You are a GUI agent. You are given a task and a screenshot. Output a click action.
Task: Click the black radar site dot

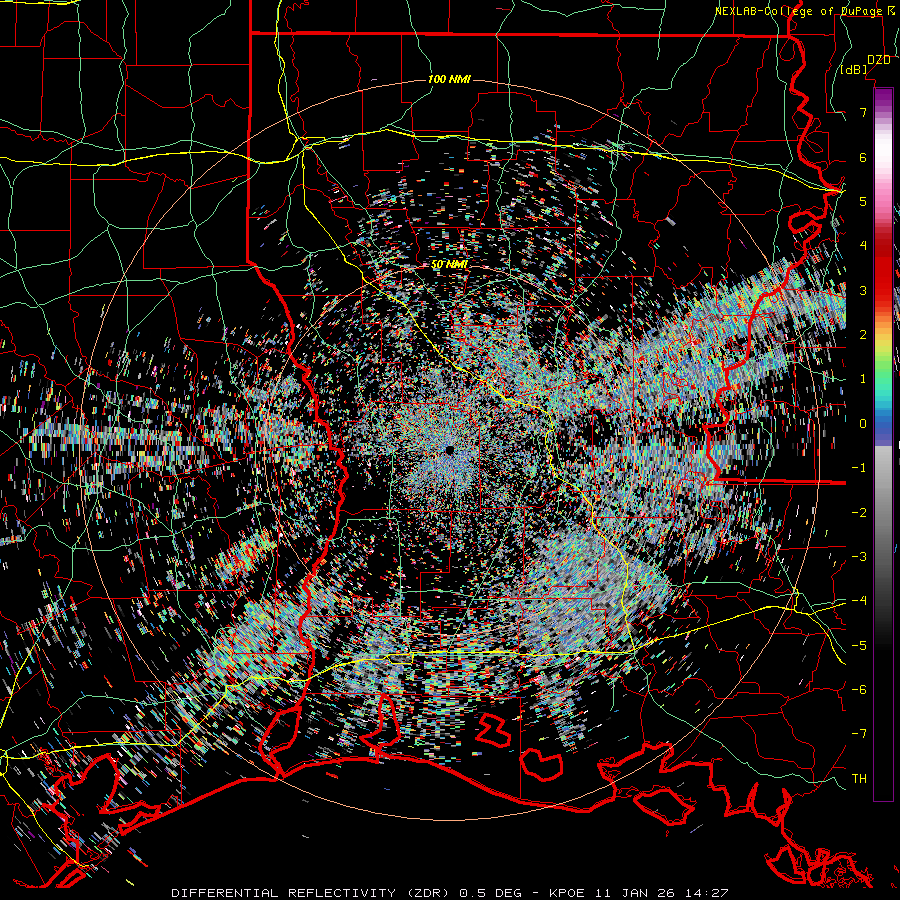coord(449,449)
